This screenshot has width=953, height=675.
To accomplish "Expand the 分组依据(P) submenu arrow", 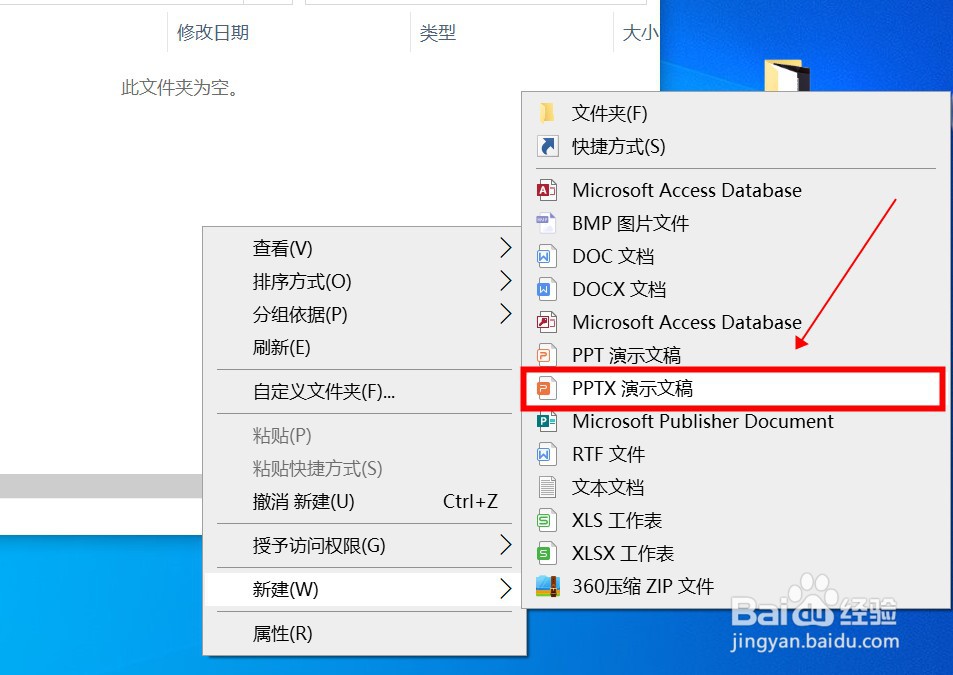I will point(505,314).
